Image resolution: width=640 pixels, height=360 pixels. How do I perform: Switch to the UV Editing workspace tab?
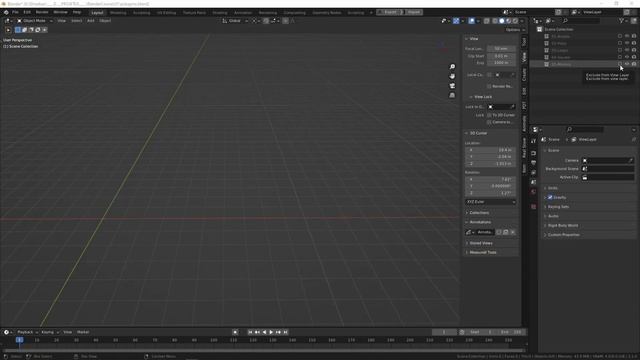tap(167, 13)
